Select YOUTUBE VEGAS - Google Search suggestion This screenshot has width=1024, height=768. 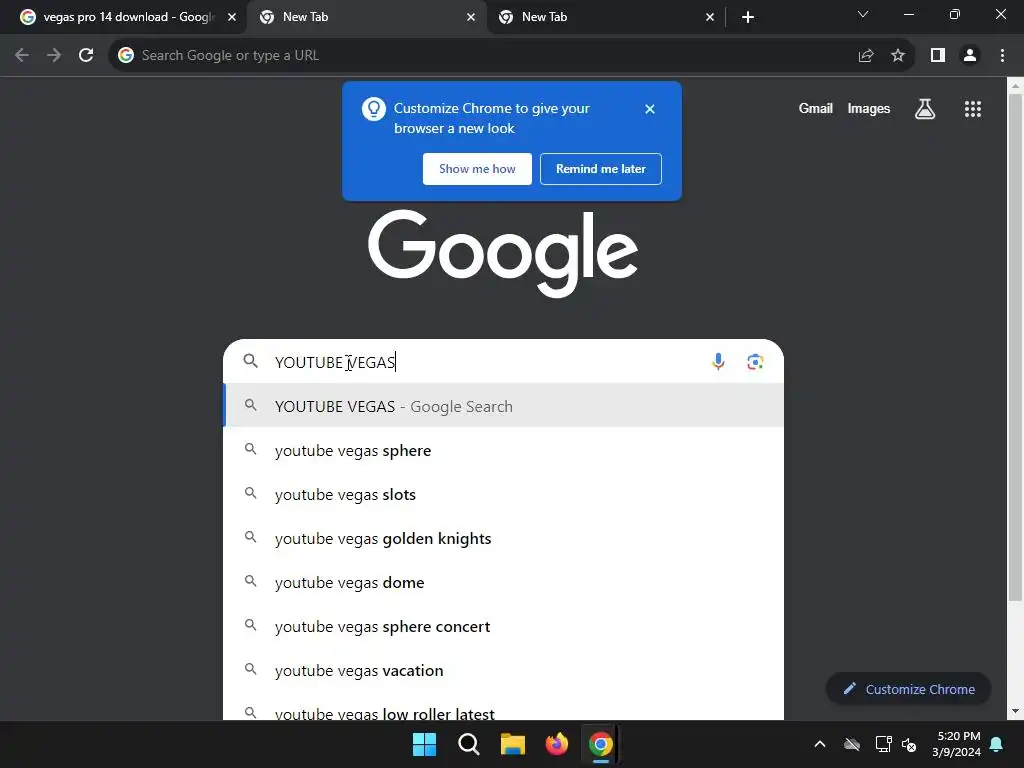[504, 406]
